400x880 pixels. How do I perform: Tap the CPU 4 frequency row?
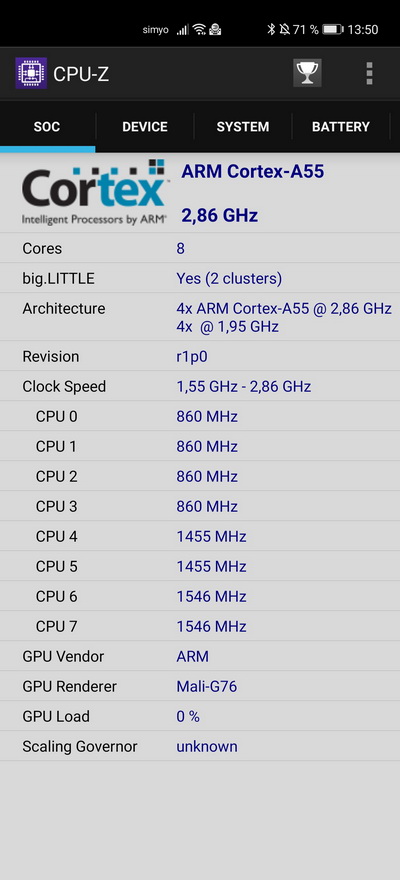point(200,537)
